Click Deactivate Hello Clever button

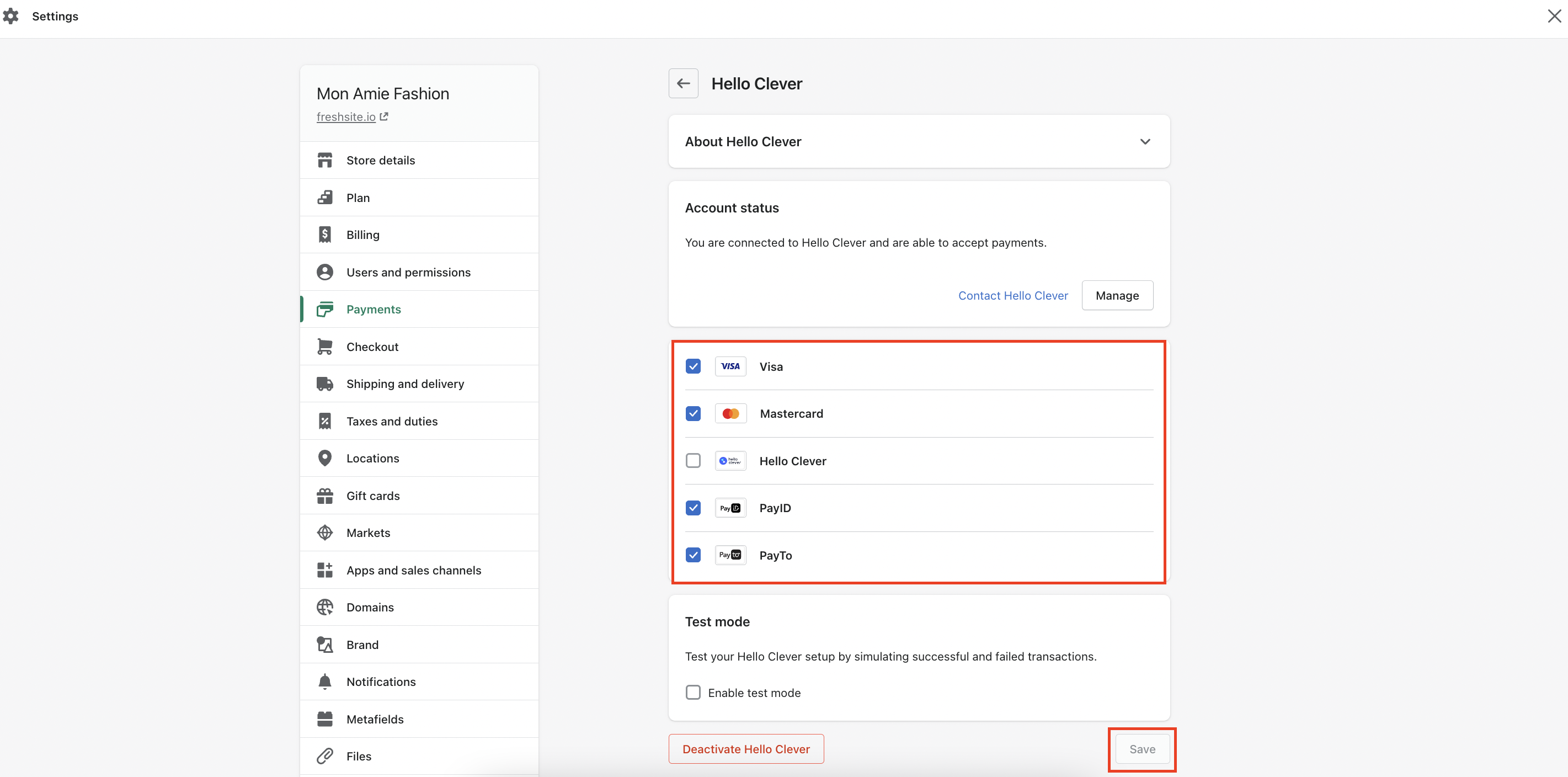[745, 749]
